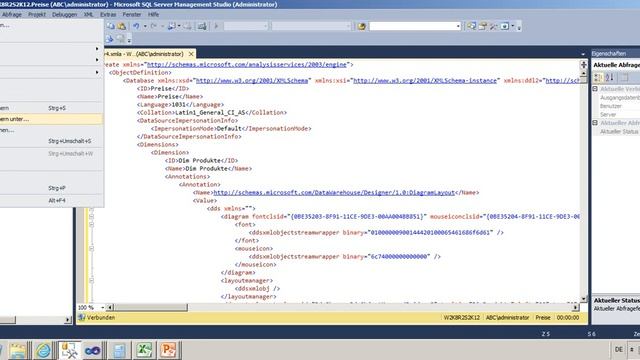Click the search input field in toolbar
Viewport: 640px width, 360px height.
pos(412,26)
